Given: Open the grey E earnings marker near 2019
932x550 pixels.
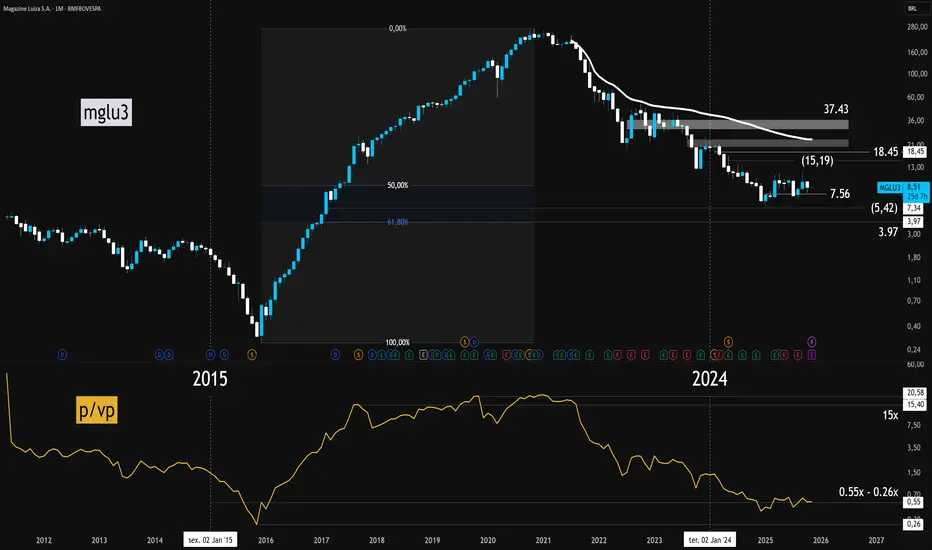Looking at the screenshot, I should click(x=423, y=355).
